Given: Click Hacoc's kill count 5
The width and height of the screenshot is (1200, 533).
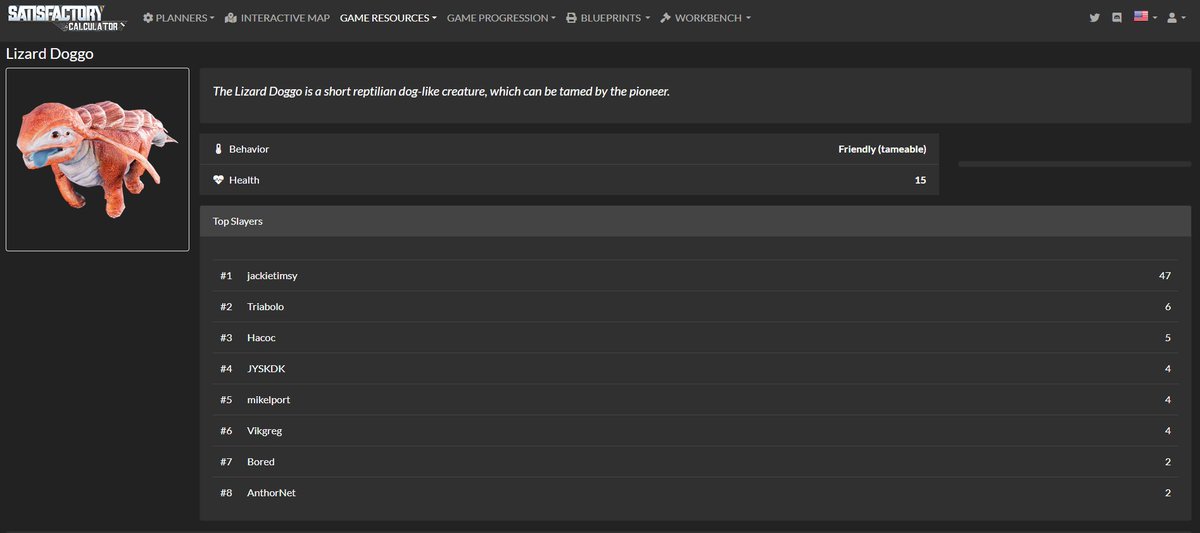Looking at the screenshot, I should tap(1168, 338).
